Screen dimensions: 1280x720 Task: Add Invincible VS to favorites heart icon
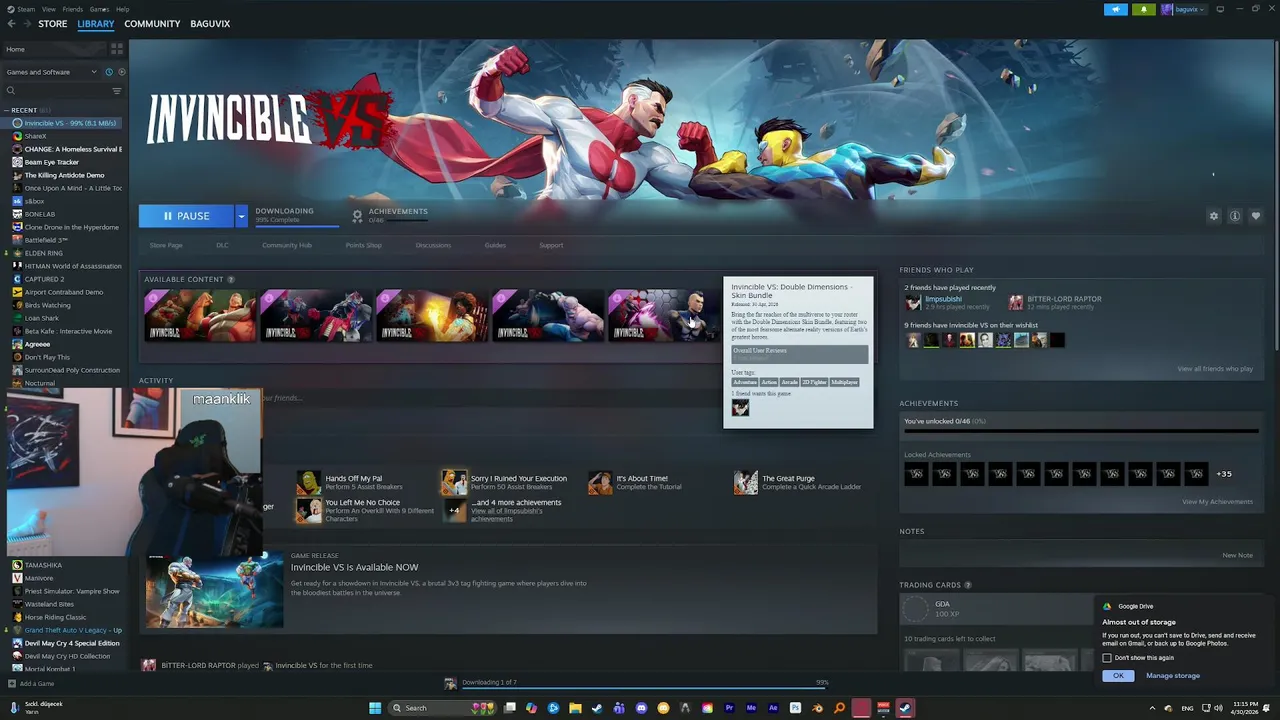click(1256, 216)
